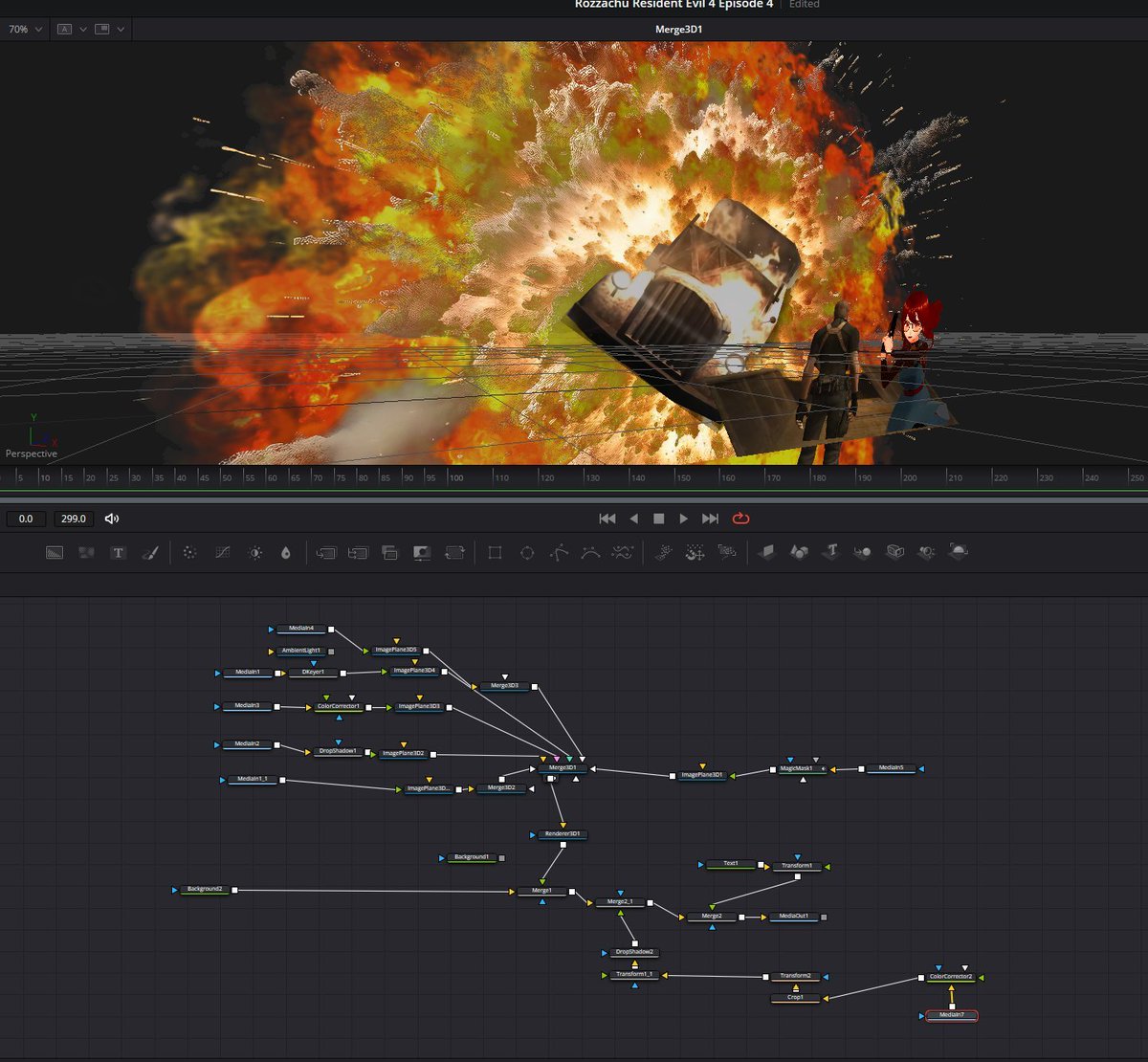Select the MultiPoly wavy mask tool
This screenshot has height=1062, width=1148.
point(623,553)
